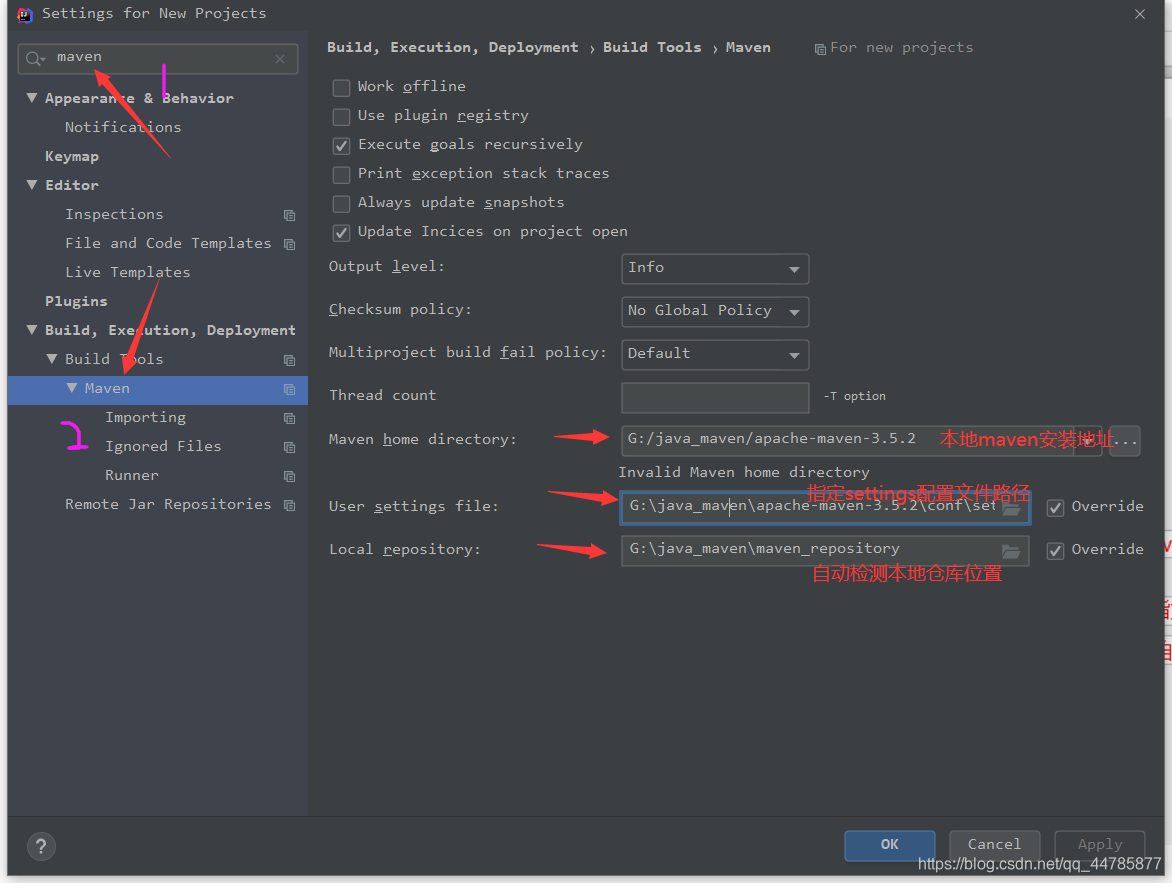Collapse the Build Tools node
The image size is (1172, 883).
52,359
